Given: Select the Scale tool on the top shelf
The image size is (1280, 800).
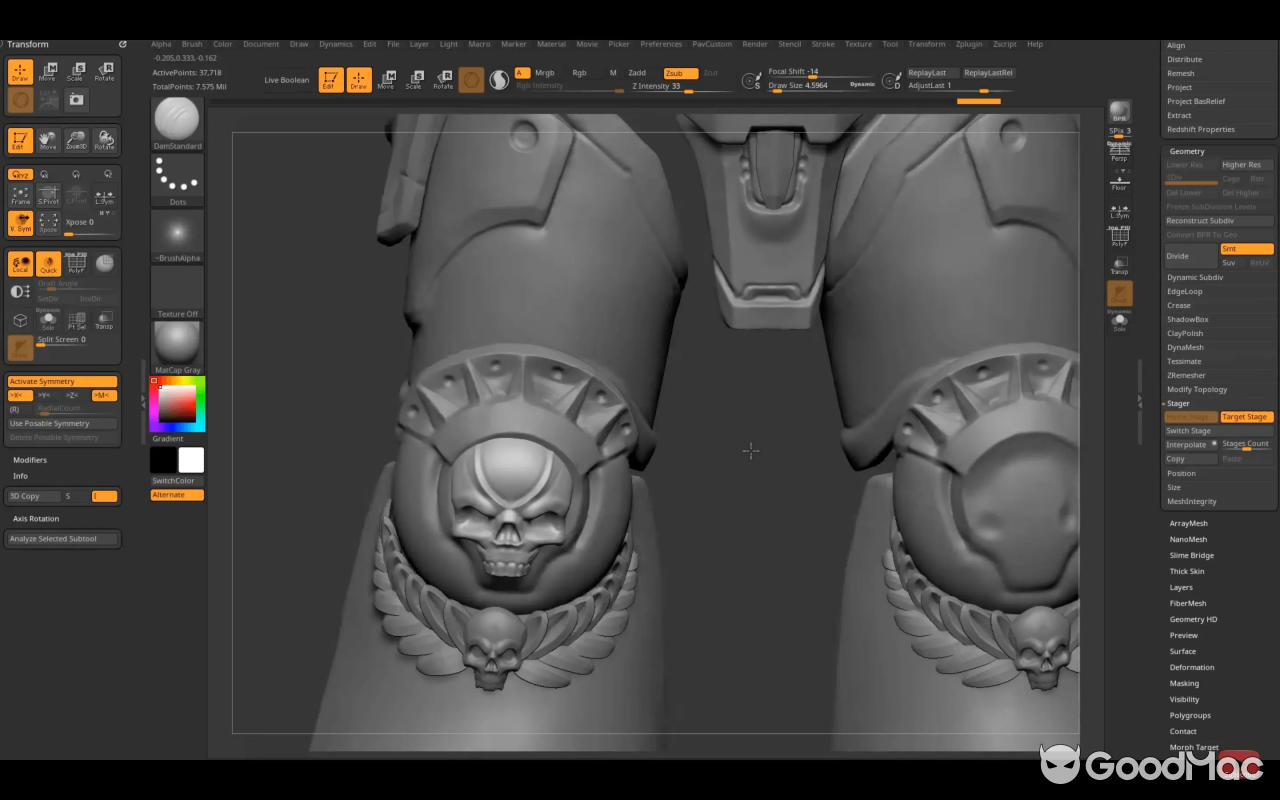Looking at the screenshot, I should coord(414,80).
